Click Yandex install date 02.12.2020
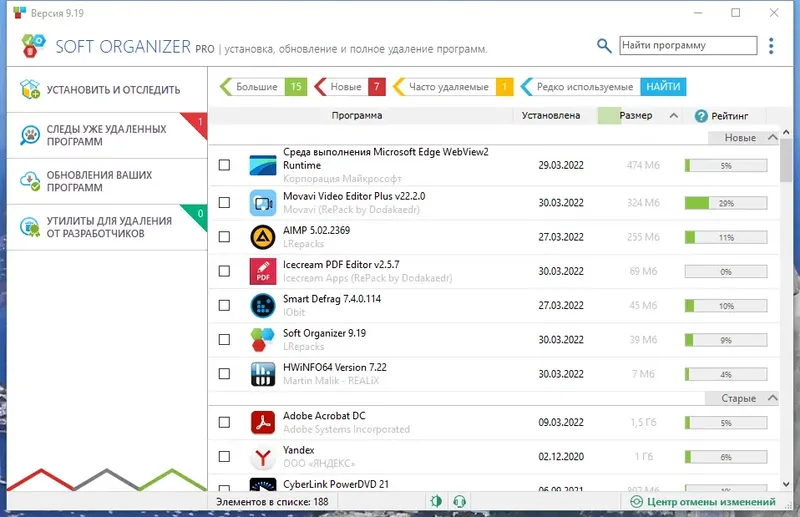This screenshot has height=517, width=800. tap(561, 456)
